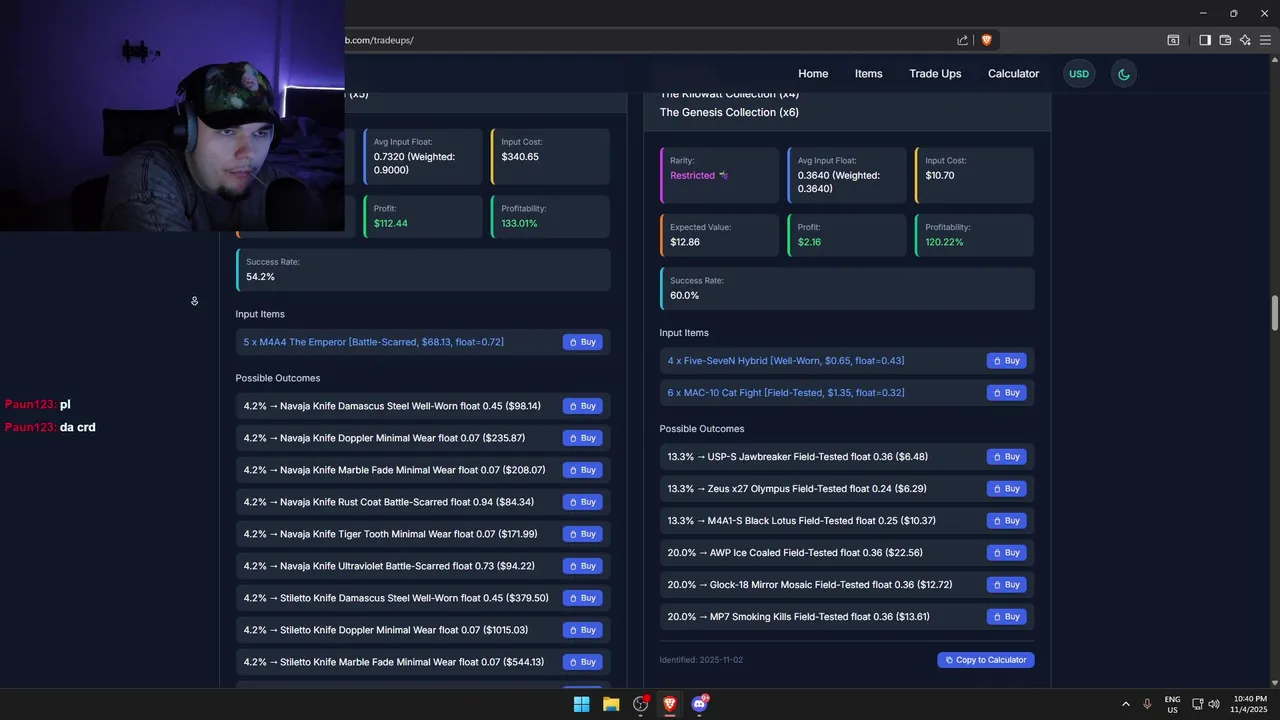
Task: Click the Identified: 2025-11-02 text
Action: (x=701, y=660)
